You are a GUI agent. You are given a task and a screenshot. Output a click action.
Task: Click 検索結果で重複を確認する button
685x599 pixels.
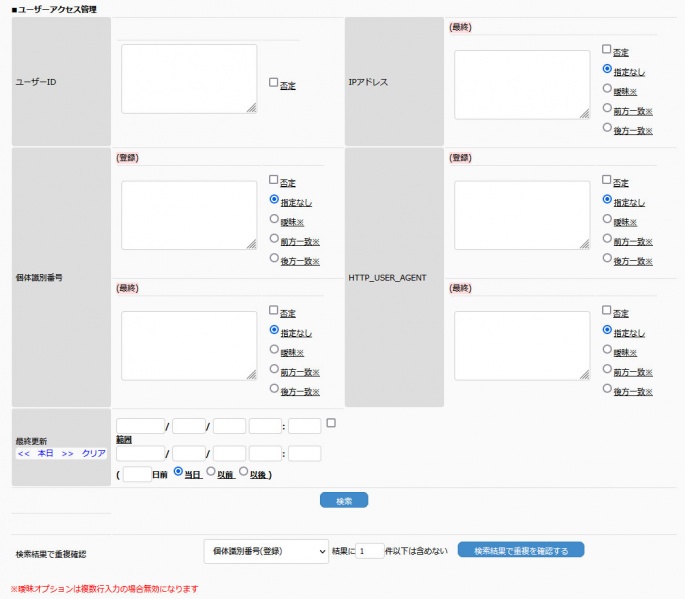[x=520, y=550]
